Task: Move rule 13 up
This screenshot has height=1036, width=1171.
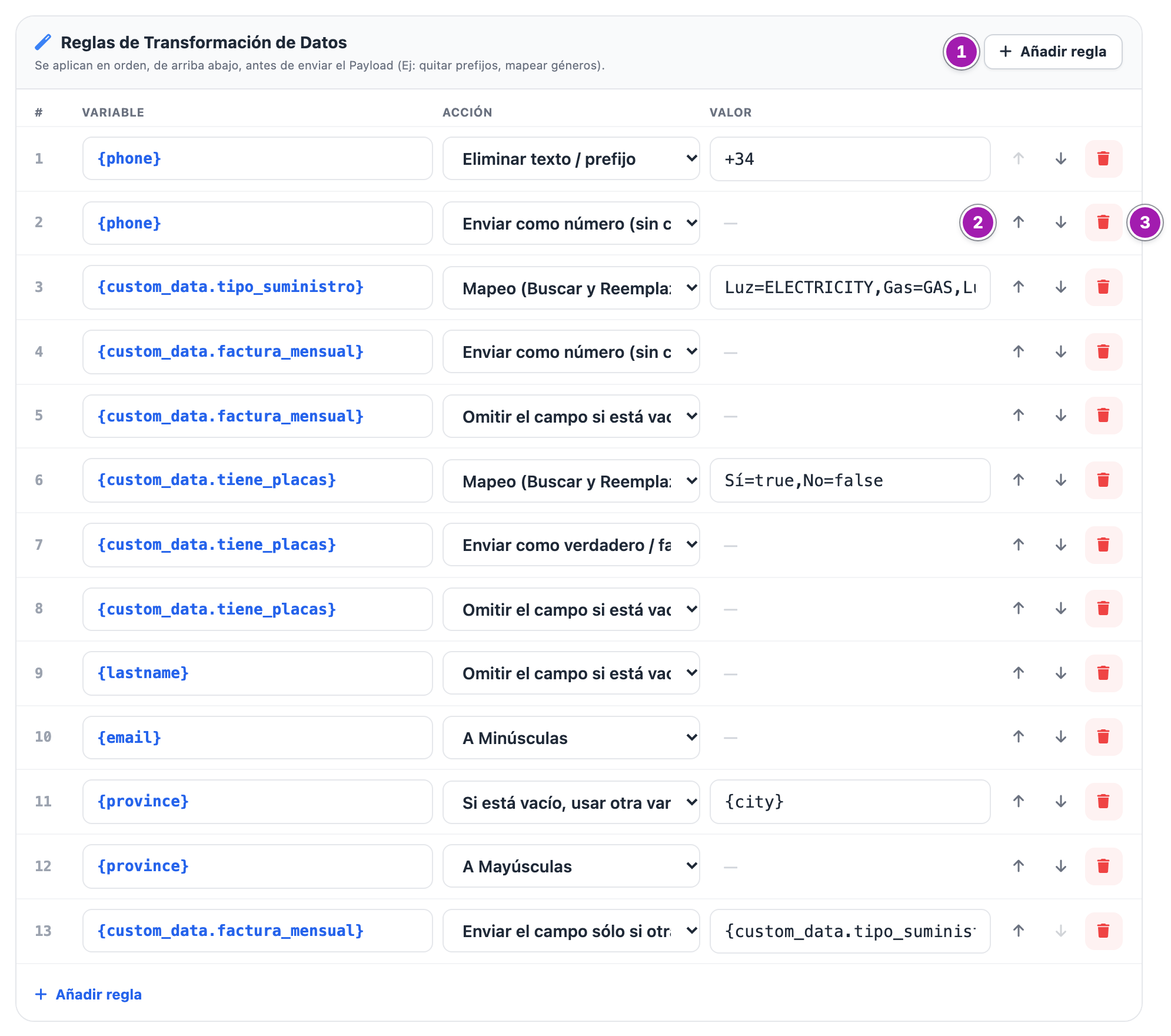Action: coord(1019,931)
